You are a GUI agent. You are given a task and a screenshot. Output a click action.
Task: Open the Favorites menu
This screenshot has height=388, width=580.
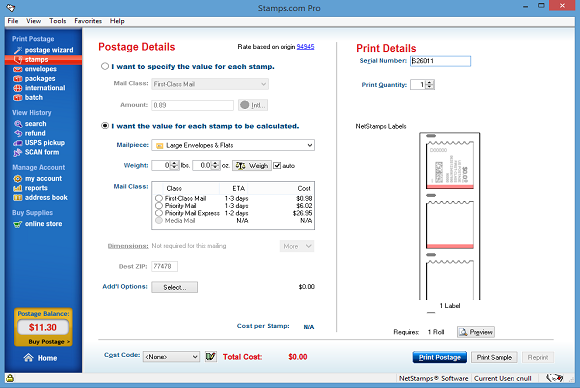(88, 21)
